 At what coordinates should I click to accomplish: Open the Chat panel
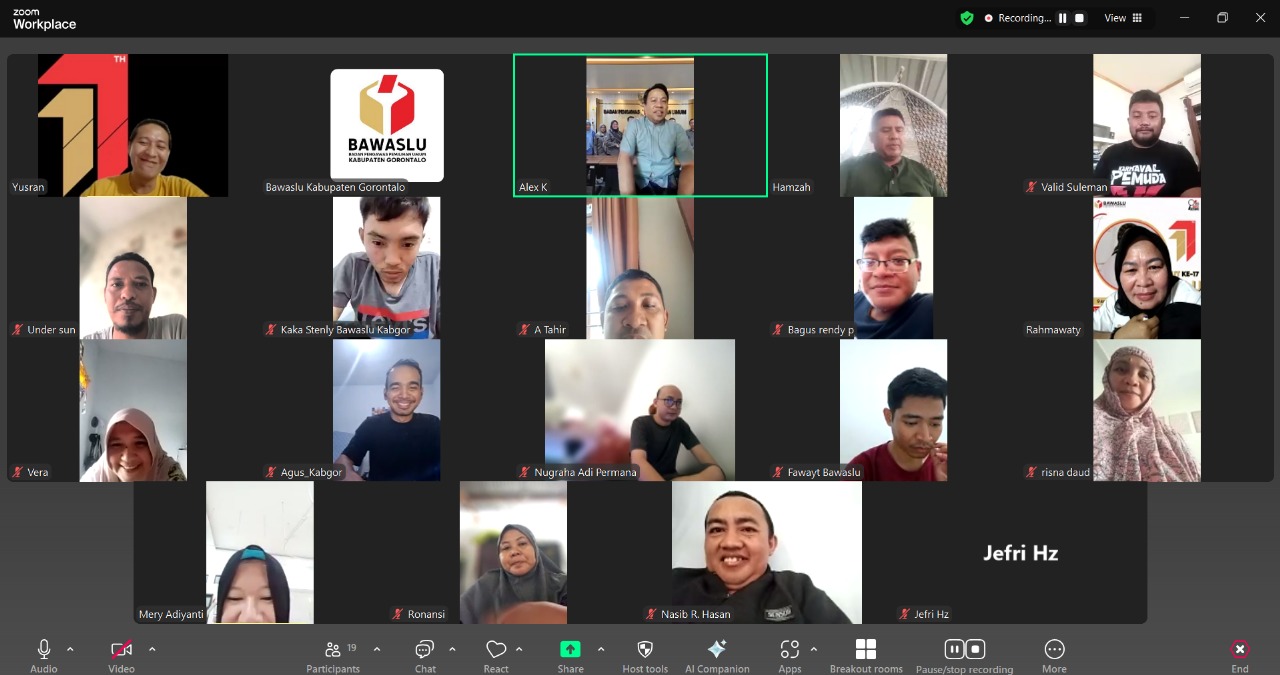(425, 650)
